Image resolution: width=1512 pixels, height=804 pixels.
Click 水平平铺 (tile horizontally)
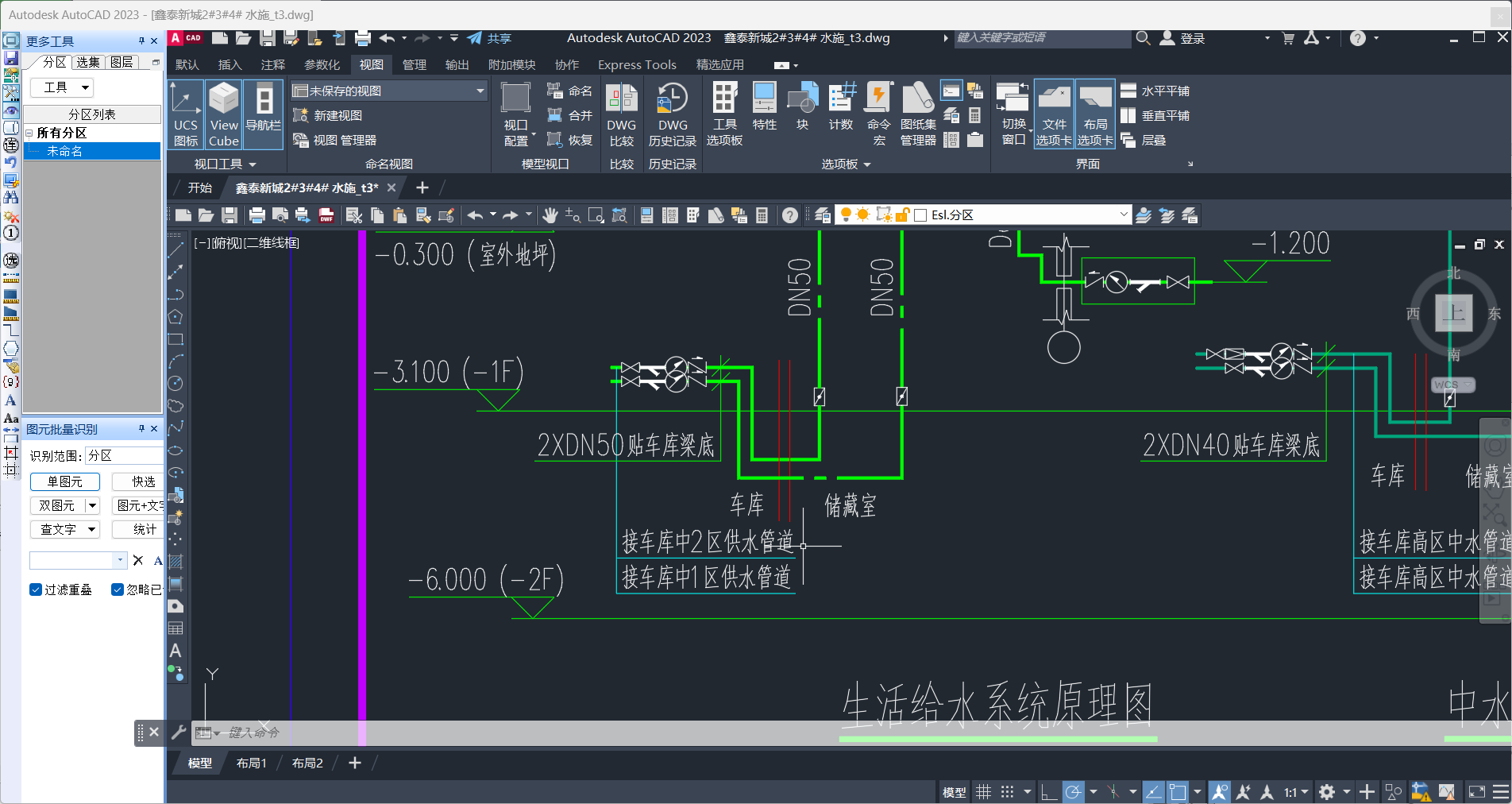point(1155,91)
